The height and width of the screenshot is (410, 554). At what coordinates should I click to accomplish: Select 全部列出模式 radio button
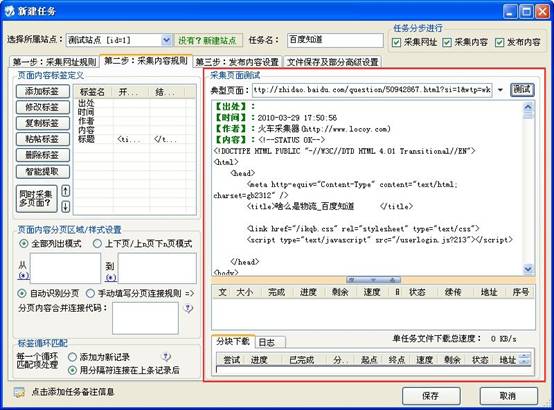coord(23,244)
